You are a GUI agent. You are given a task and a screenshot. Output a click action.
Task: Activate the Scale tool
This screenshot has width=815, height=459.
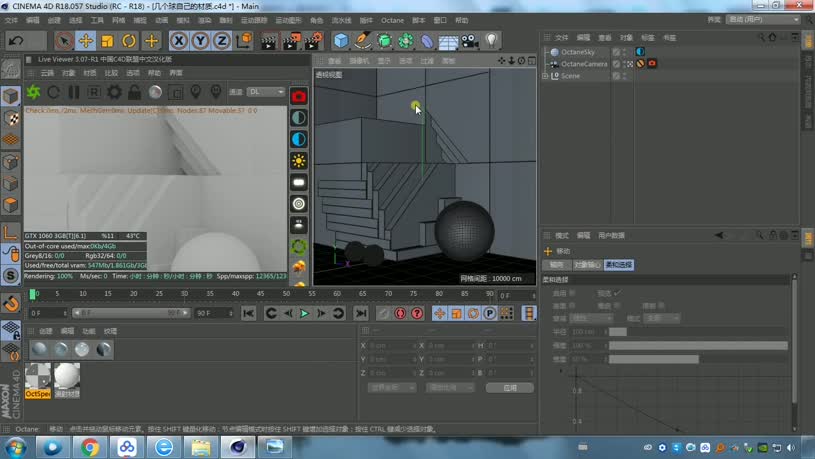point(107,41)
